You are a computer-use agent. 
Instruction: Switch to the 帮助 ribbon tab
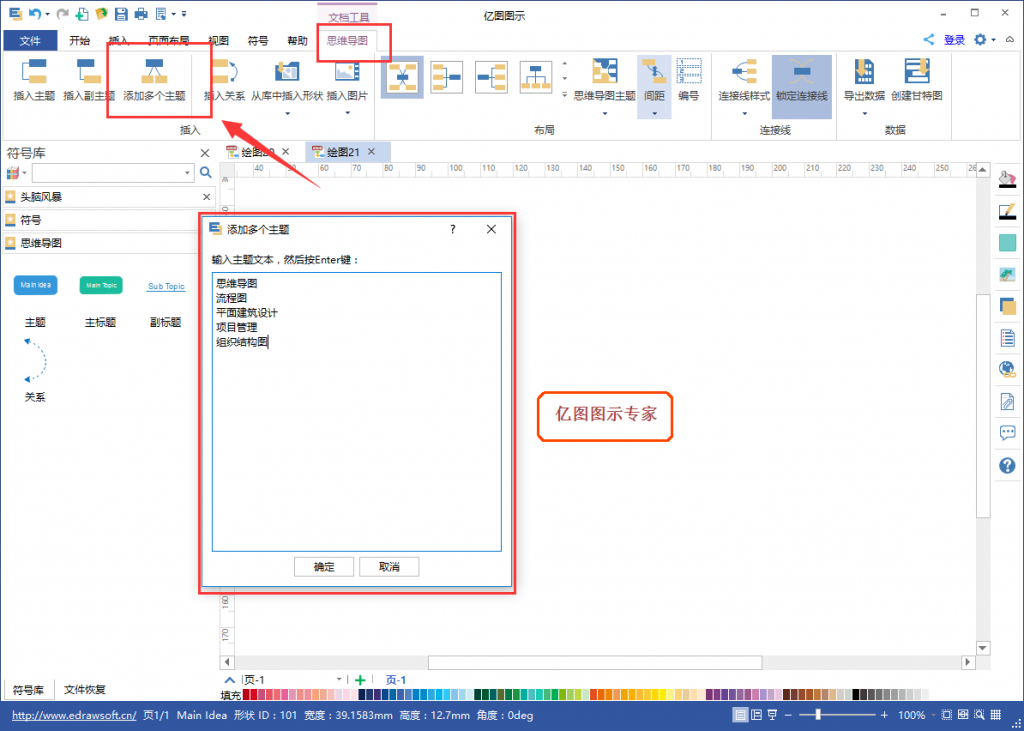[297, 41]
